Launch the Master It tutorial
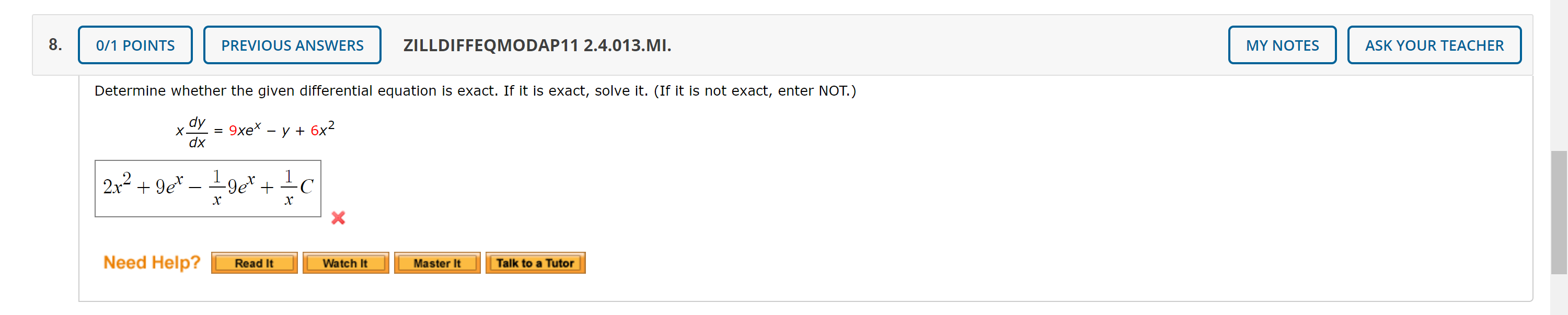1568x315 pixels. [437, 263]
